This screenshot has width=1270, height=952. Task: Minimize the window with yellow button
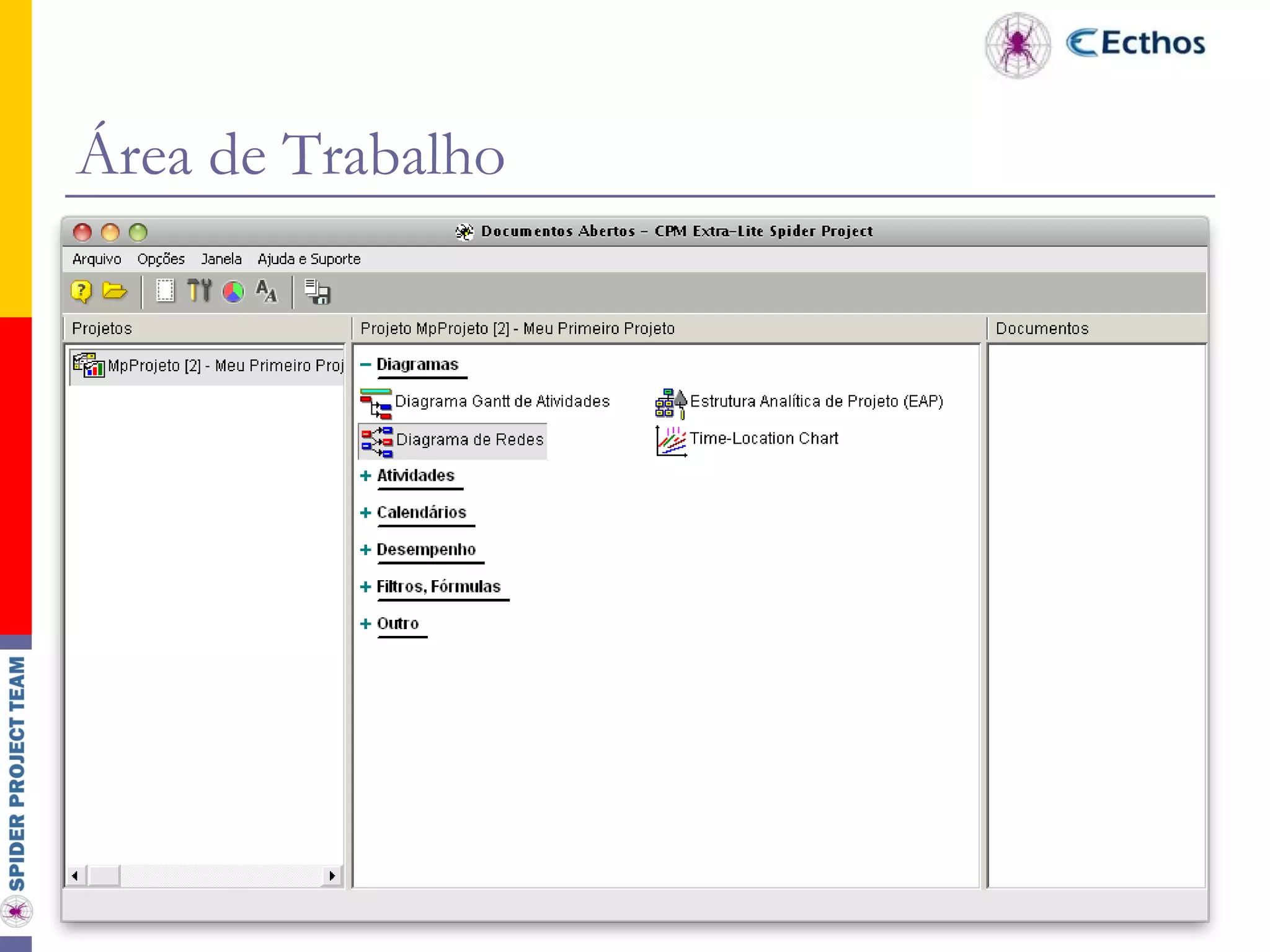click(x=110, y=232)
